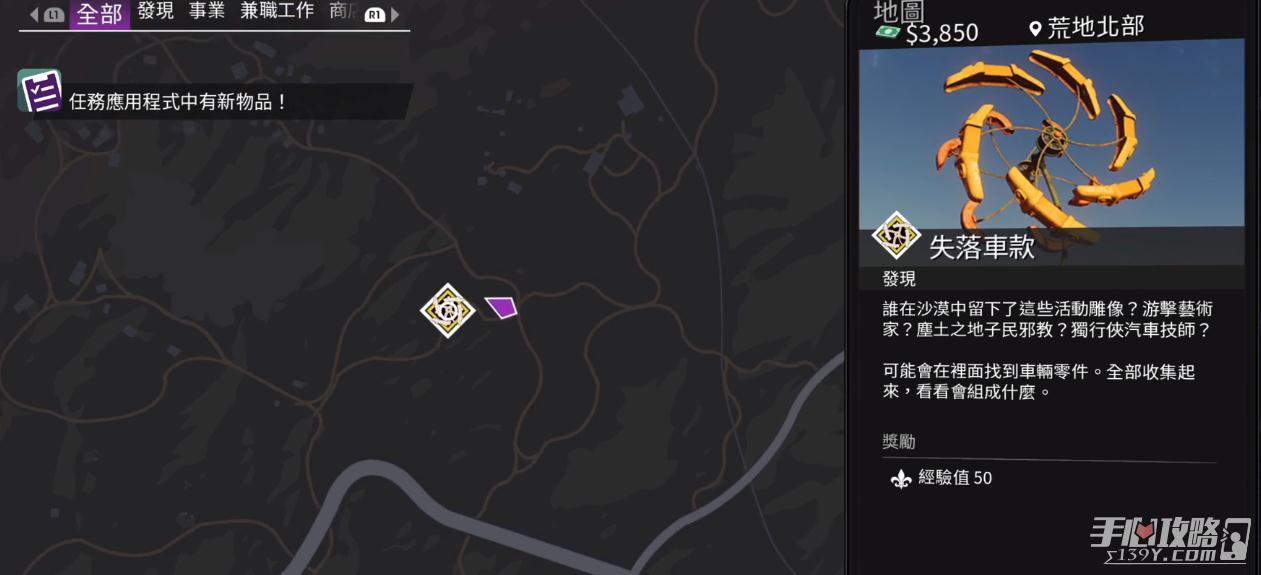Click the purple player position arrow
Screen dimensions: 1261x575
pos(501,307)
